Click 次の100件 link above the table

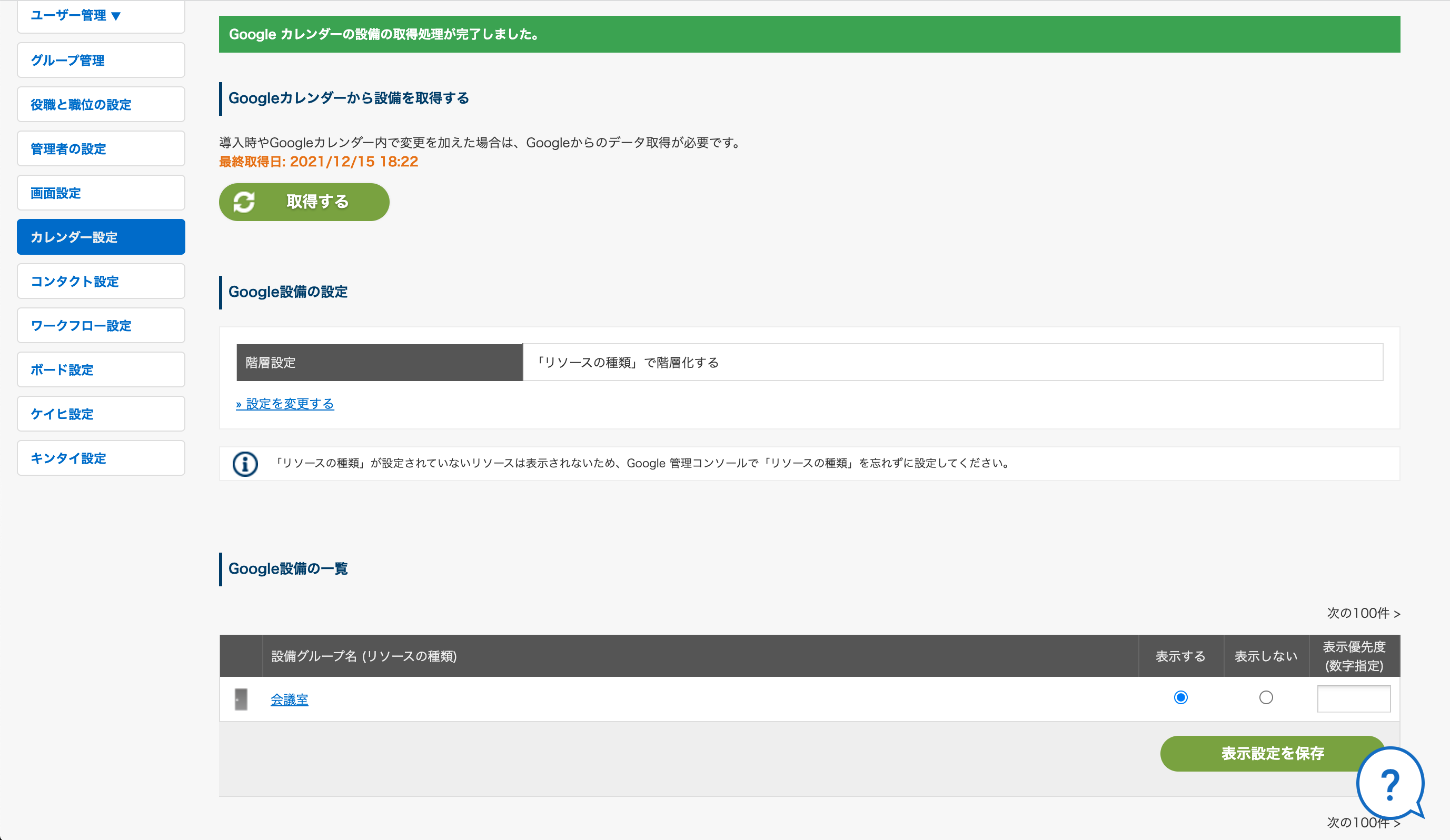1364,613
